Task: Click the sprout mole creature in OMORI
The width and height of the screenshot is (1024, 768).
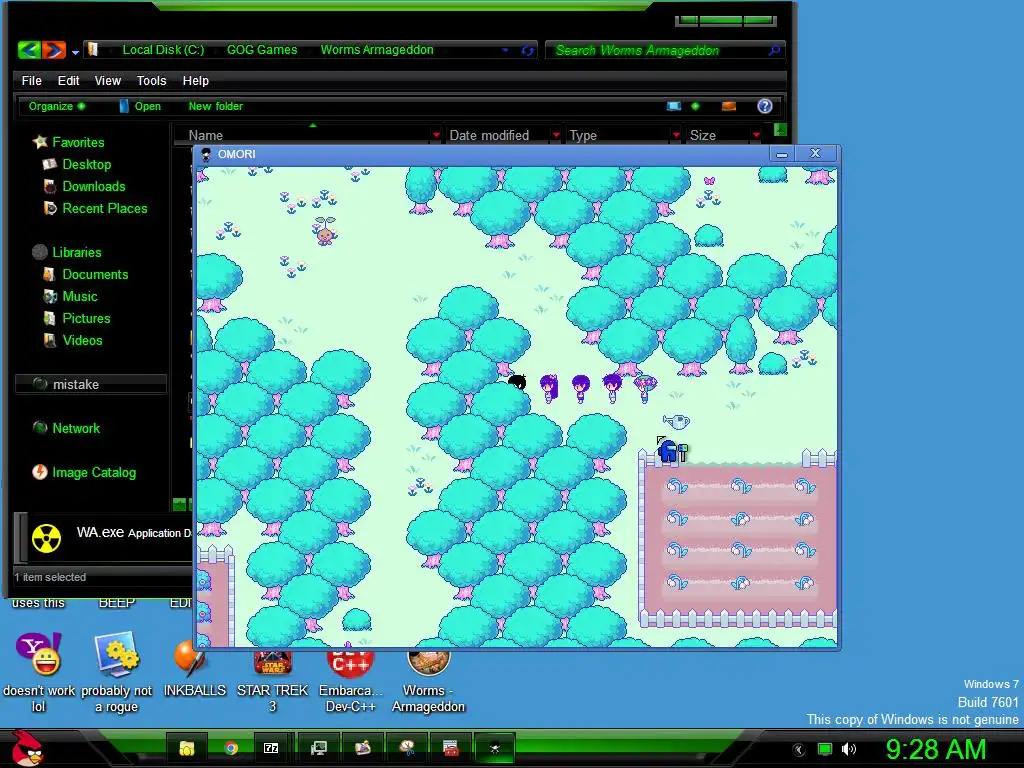Action: 325,231
